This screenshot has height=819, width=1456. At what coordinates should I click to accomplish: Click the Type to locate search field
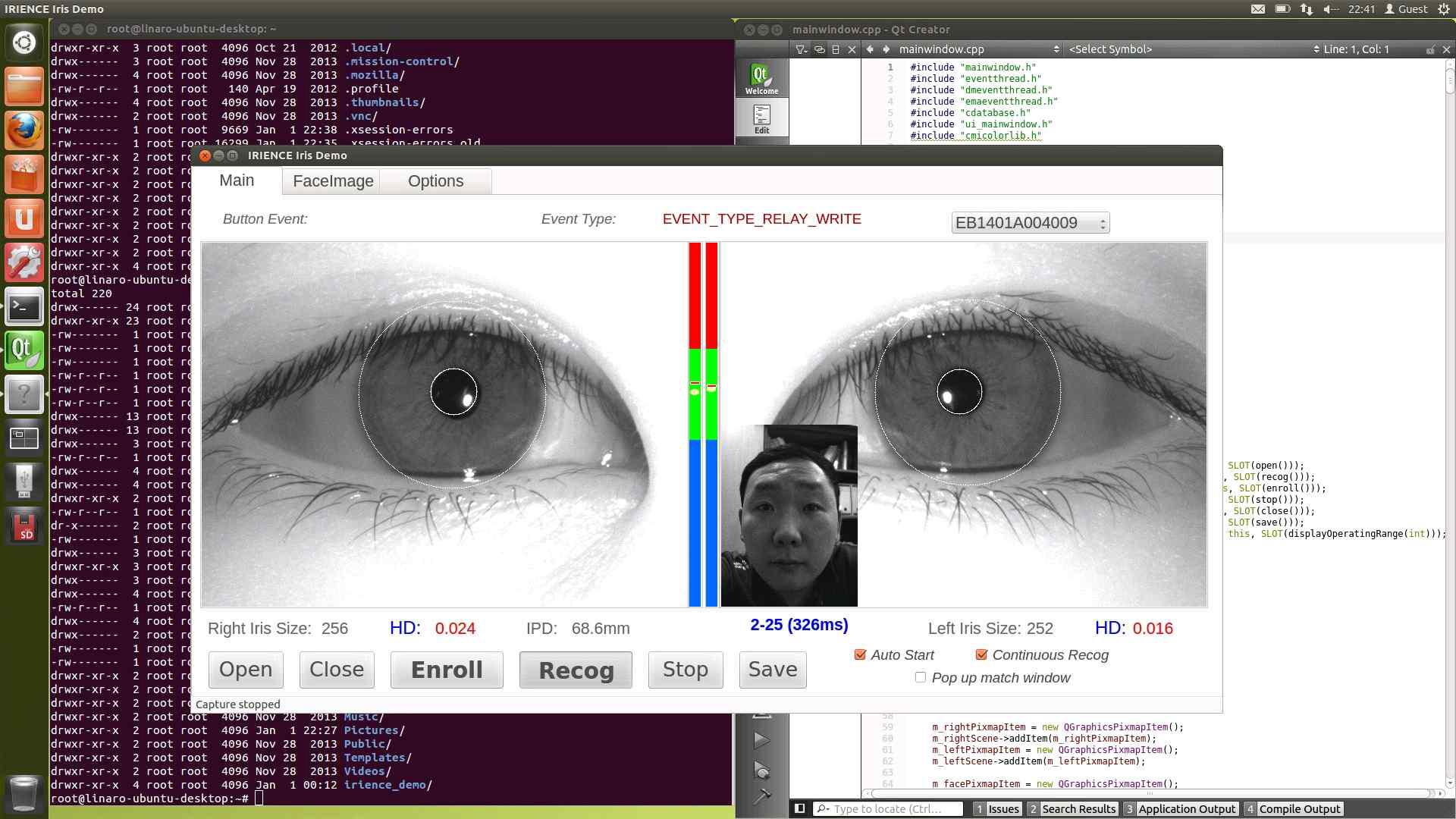click(889, 809)
